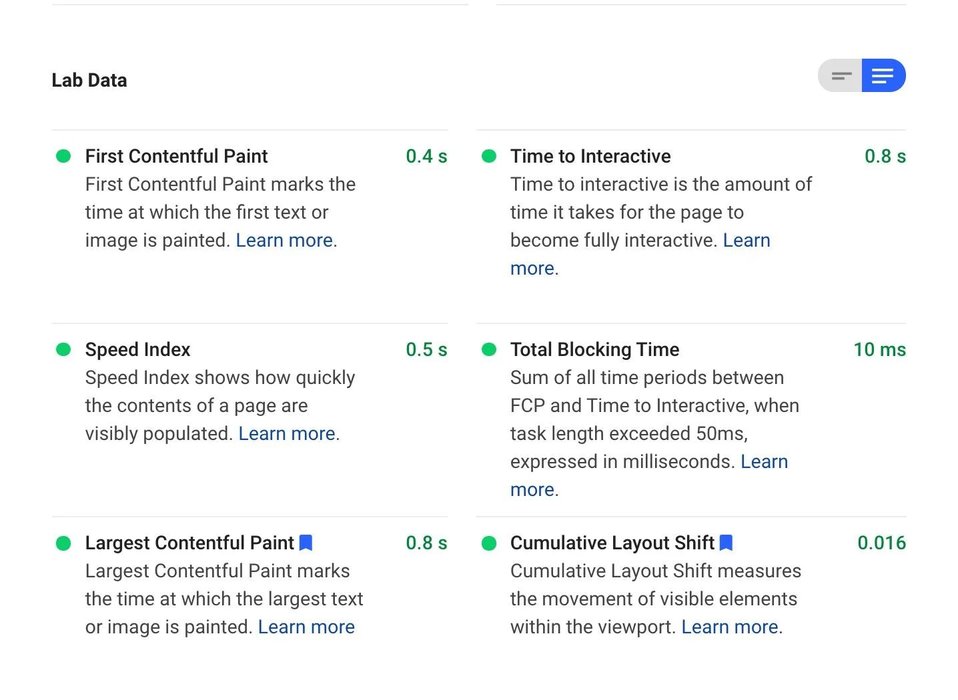Click the 0.016 layout shift score
Viewport: 958px width, 700px height.
881,543
